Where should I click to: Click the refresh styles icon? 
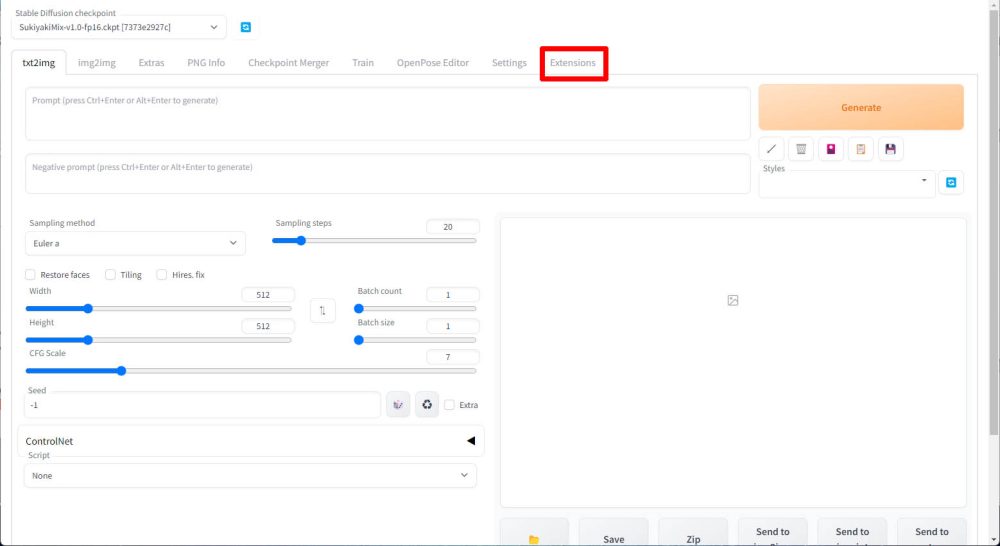point(950,183)
